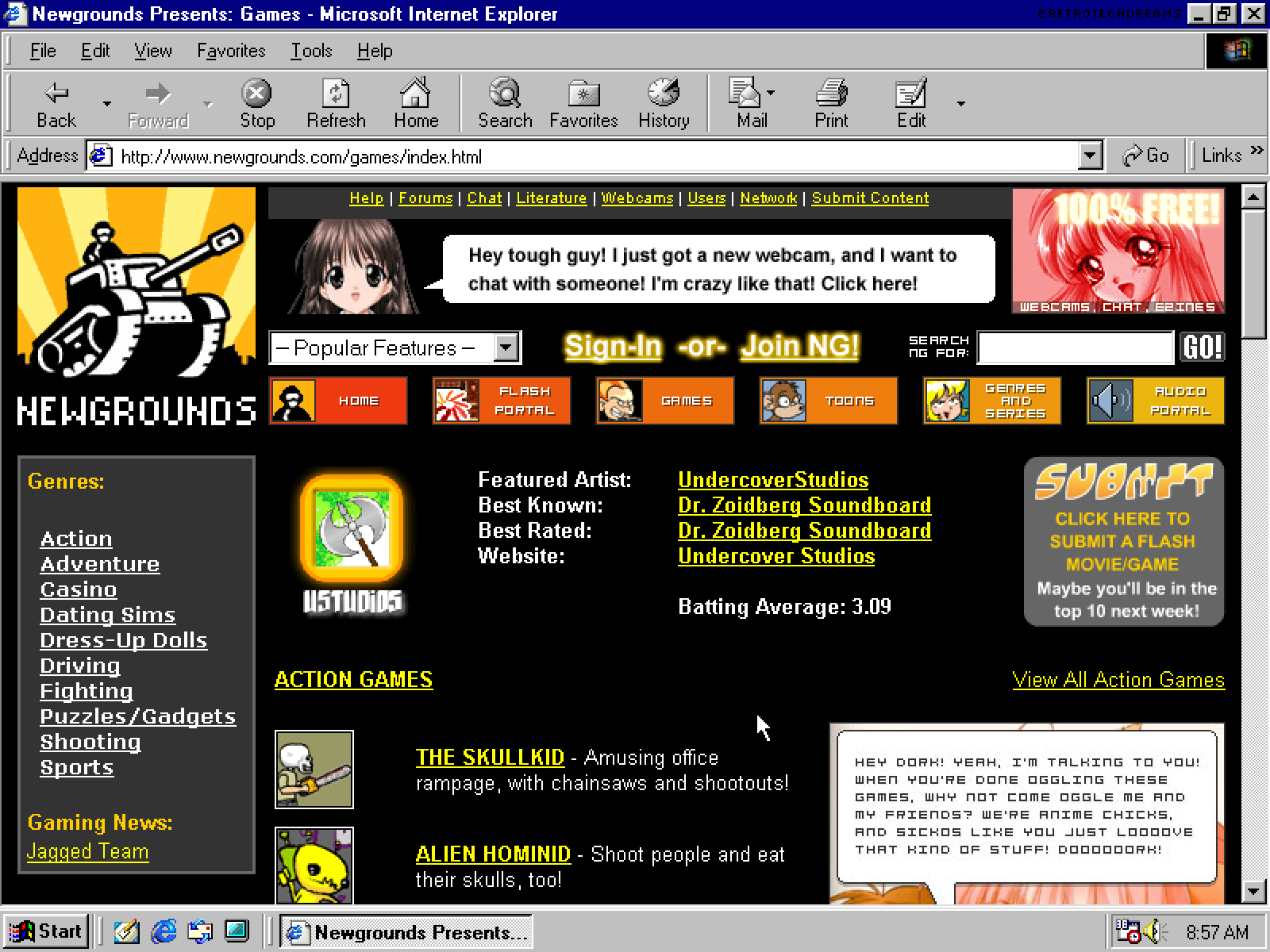Click the Go button beside address bar
The height and width of the screenshot is (952, 1270).
pyautogui.click(x=1146, y=155)
